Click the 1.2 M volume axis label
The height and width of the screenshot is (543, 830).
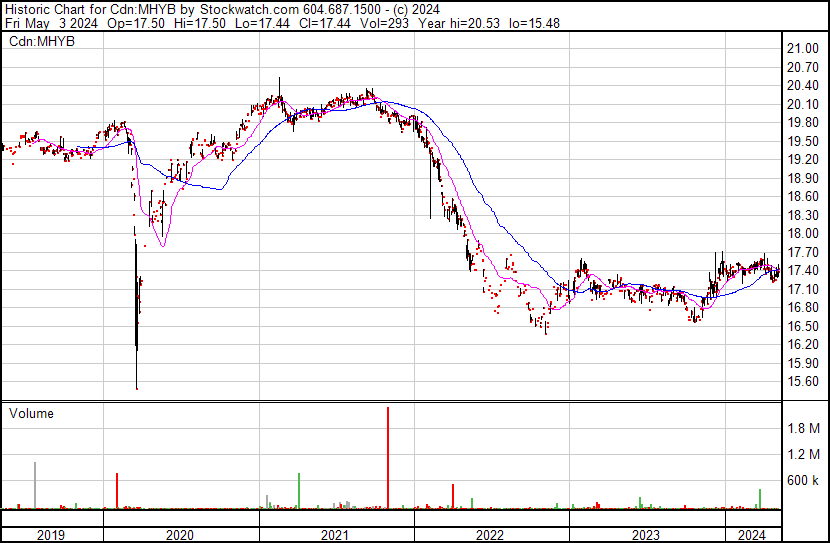click(x=803, y=454)
